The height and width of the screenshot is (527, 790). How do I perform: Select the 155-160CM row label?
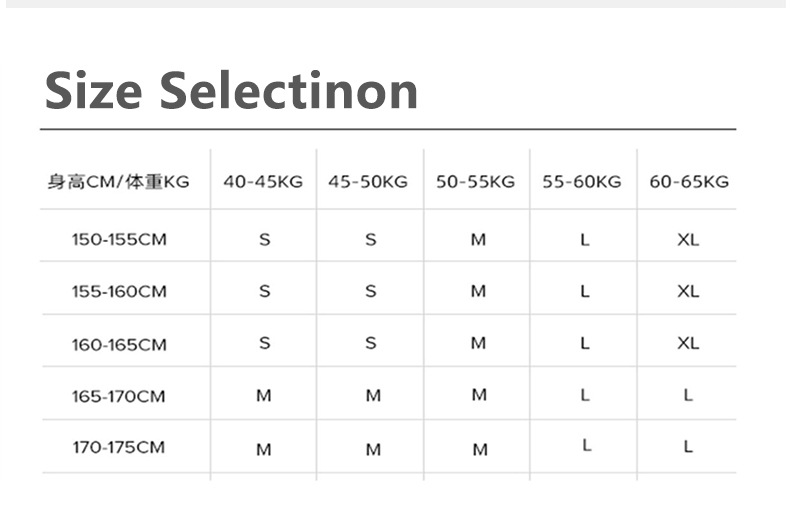(119, 292)
